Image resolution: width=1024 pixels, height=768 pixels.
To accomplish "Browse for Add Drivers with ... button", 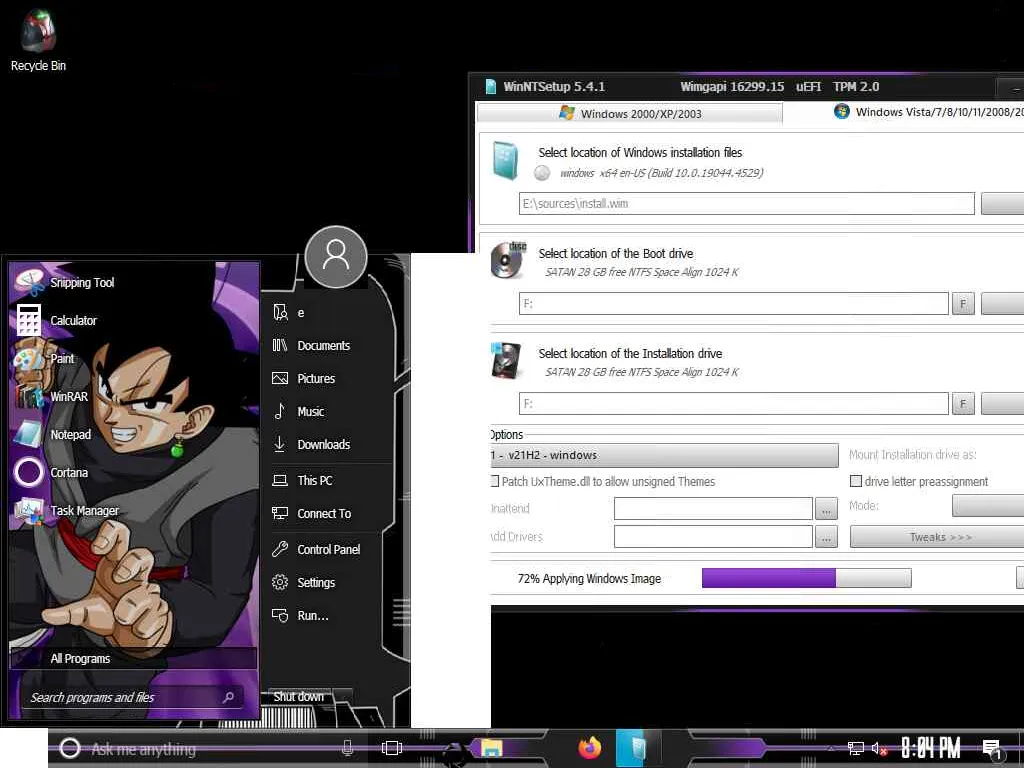I will coord(826,537).
